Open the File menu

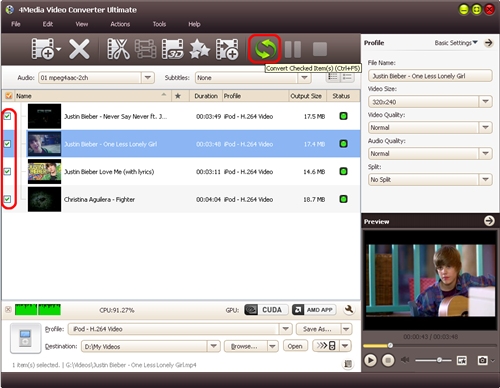pyautogui.click(x=16, y=24)
